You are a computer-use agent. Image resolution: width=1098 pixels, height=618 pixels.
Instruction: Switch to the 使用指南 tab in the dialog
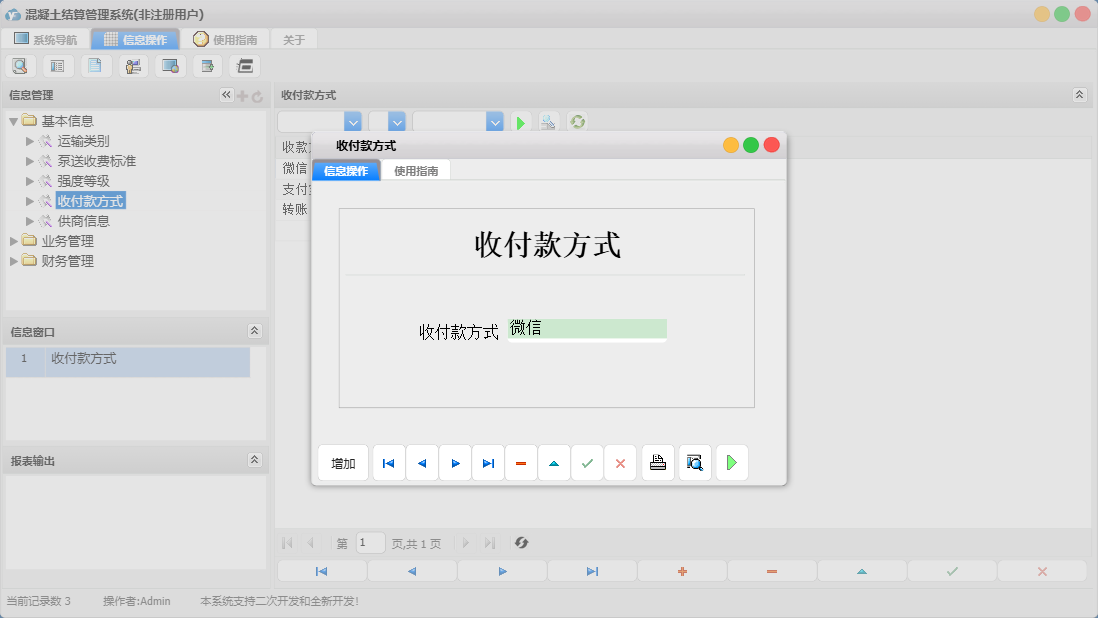click(x=417, y=170)
